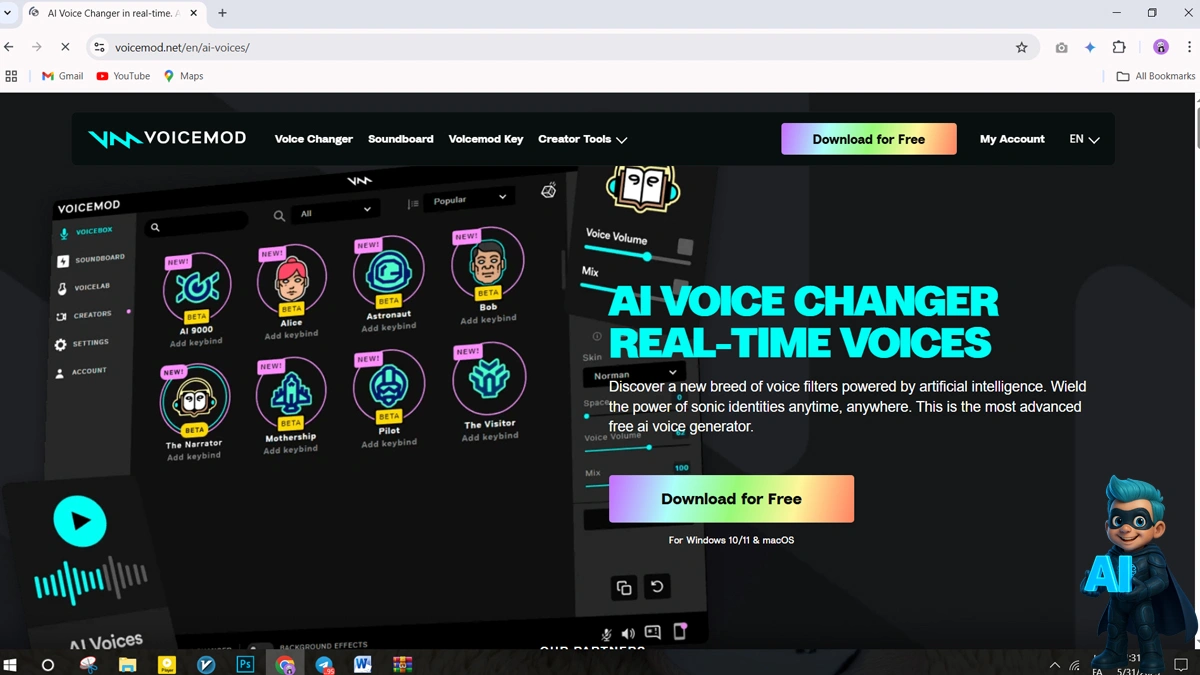Open a new browser tab
The image size is (1200, 675).
click(x=222, y=13)
